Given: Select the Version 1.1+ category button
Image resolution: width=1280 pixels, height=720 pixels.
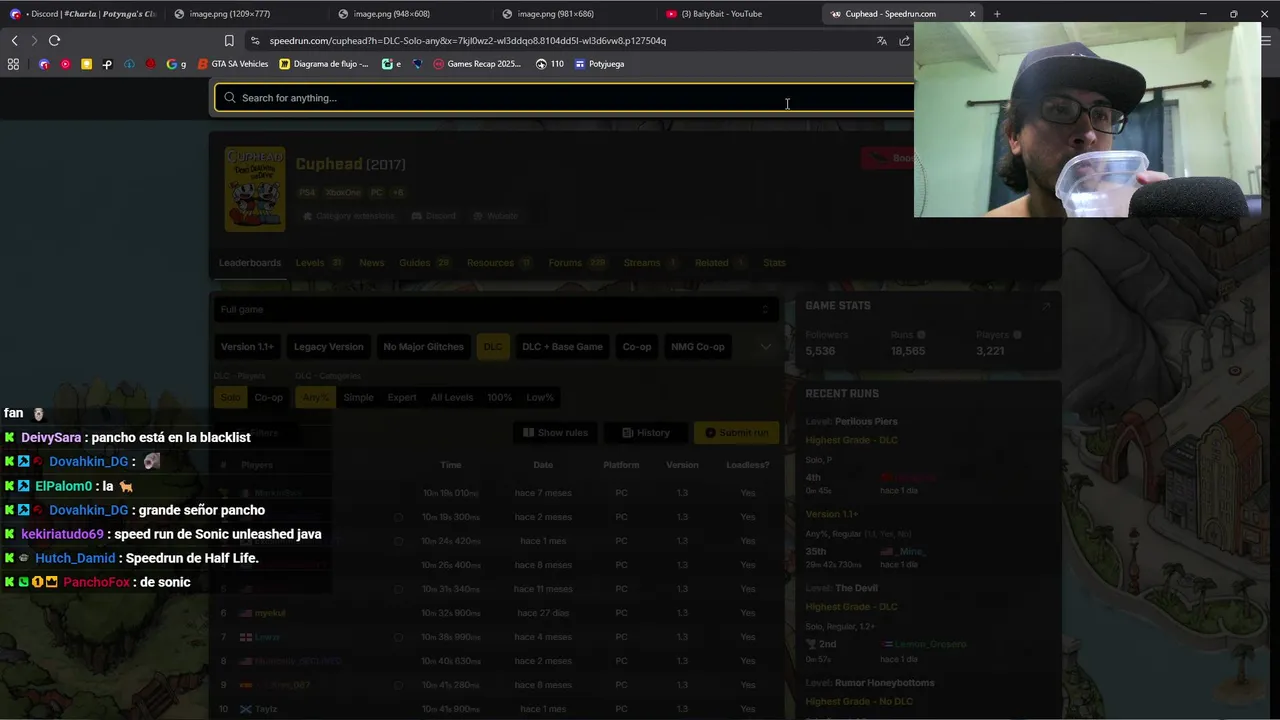Looking at the screenshot, I should click(247, 347).
